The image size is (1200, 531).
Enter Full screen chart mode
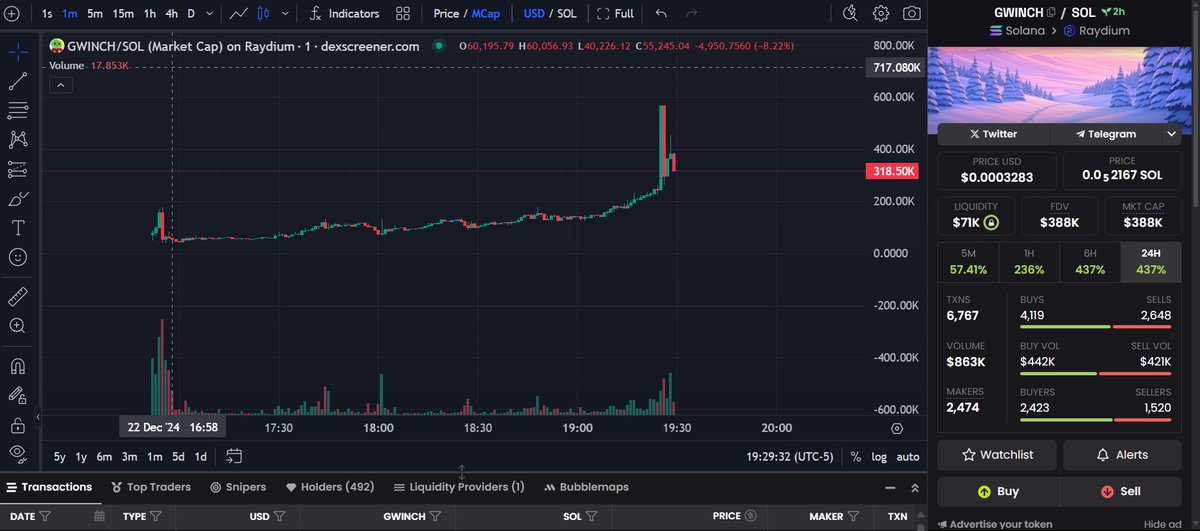tap(615, 14)
